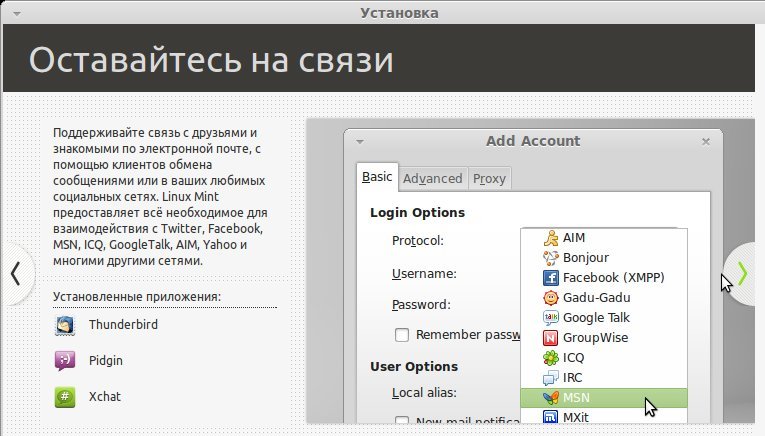Viewport: 765px width, 436px height.
Task: Click the Protocol: label
Action: tap(418, 241)
